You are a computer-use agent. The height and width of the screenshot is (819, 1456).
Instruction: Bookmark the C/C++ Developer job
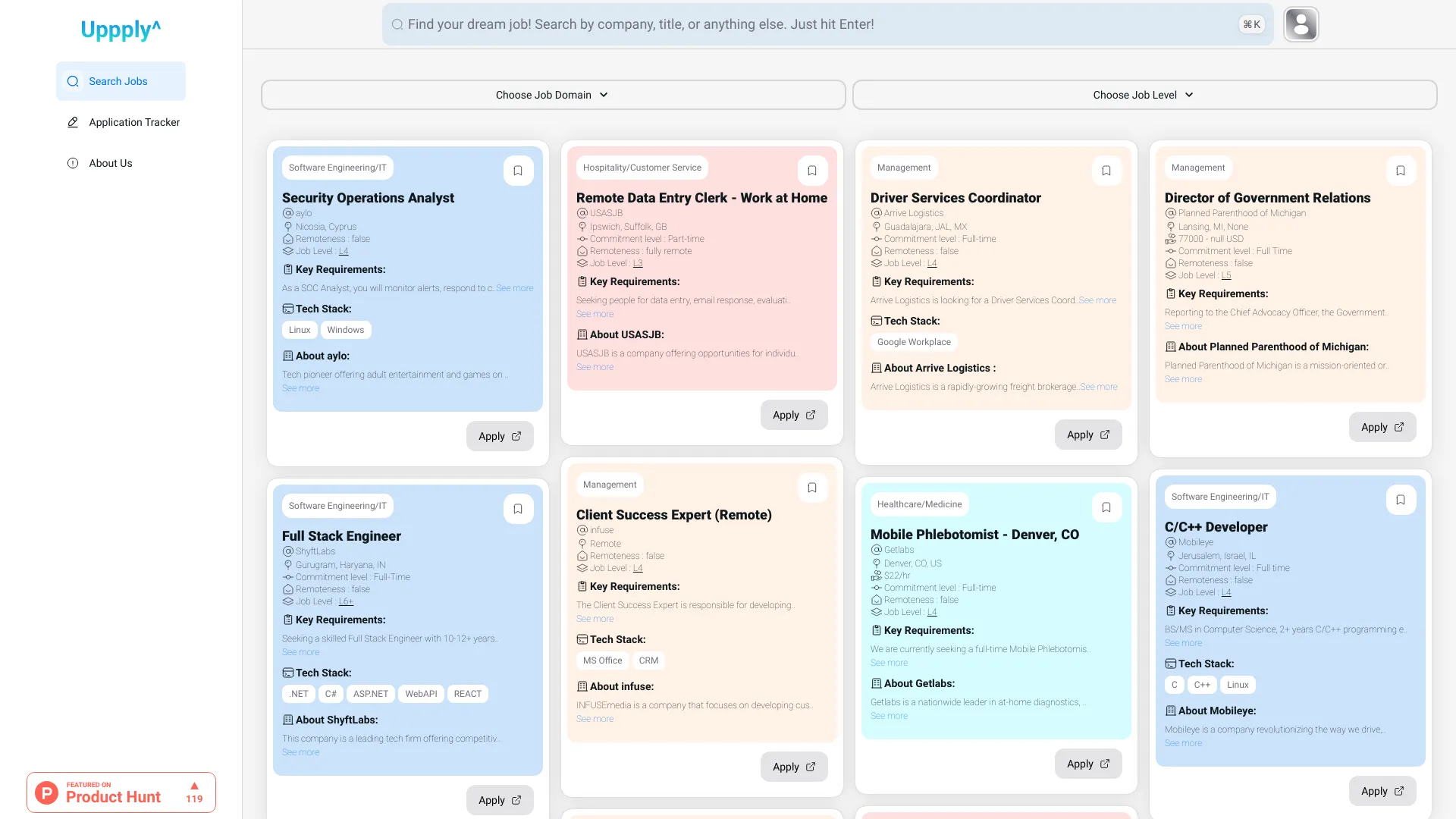coord(1401,499)
